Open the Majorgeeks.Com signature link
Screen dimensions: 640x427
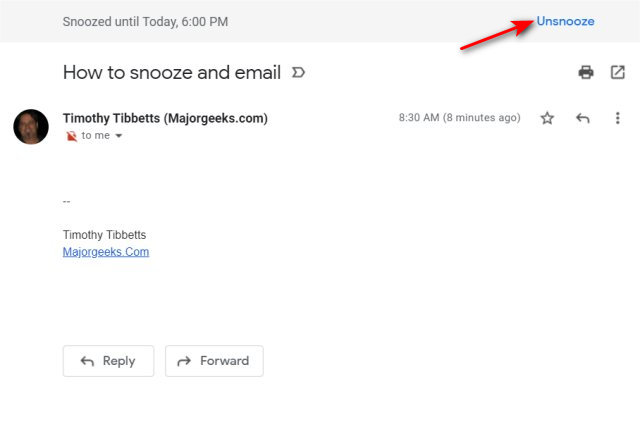[106, 251]
